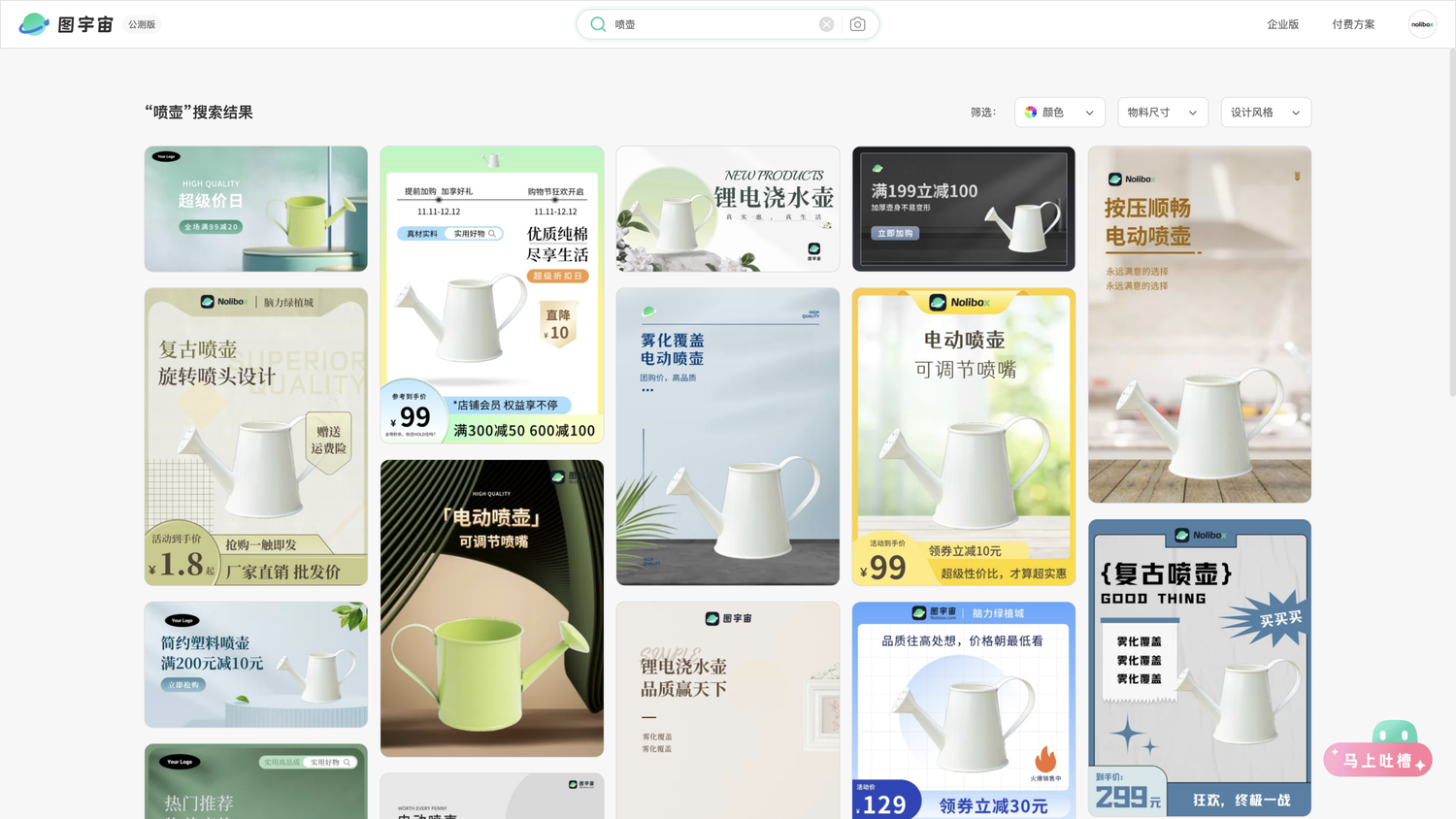This screenshot has height=819, width=1456.
Task: Open the 热门推荐 green template
Action: [256, 782]
